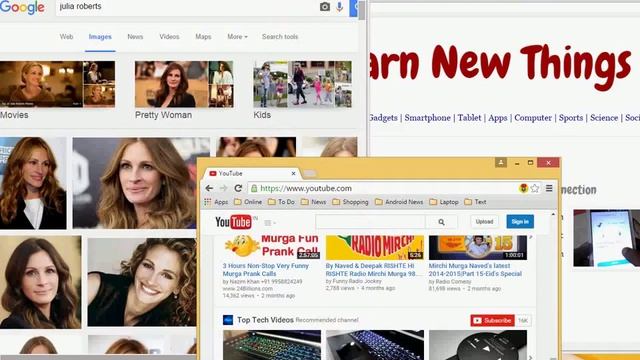The width and height of the screenshot is (640, 360).
Task: Open the Chrome hamburger menu
Action: [x=549, y=188]
